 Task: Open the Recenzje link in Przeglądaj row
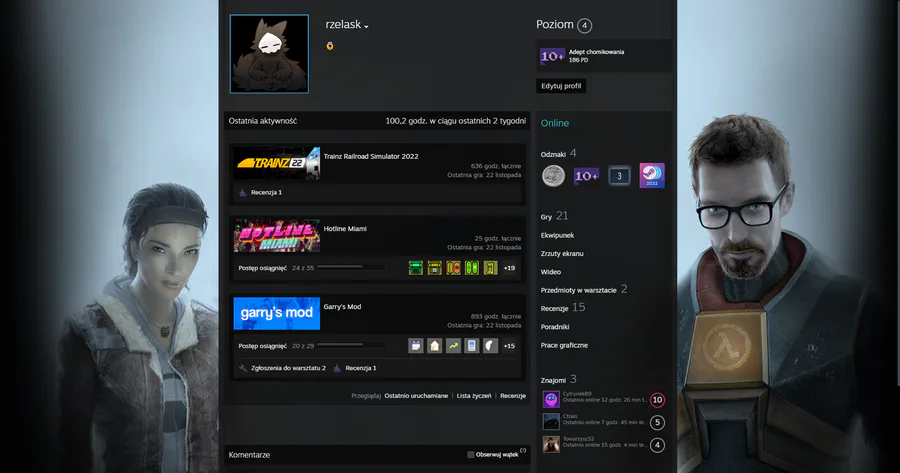(513, 396)
